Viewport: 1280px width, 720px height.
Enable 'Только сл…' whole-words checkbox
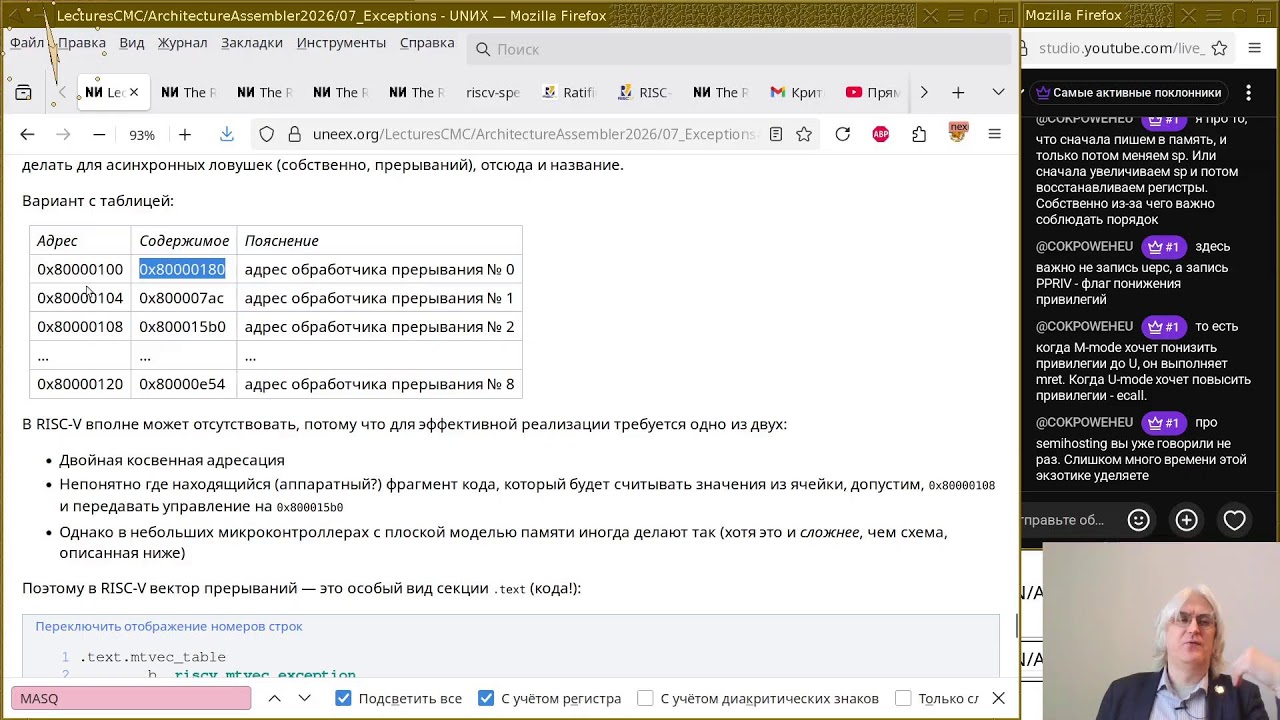pyautogui.click(x=903, y=698)
